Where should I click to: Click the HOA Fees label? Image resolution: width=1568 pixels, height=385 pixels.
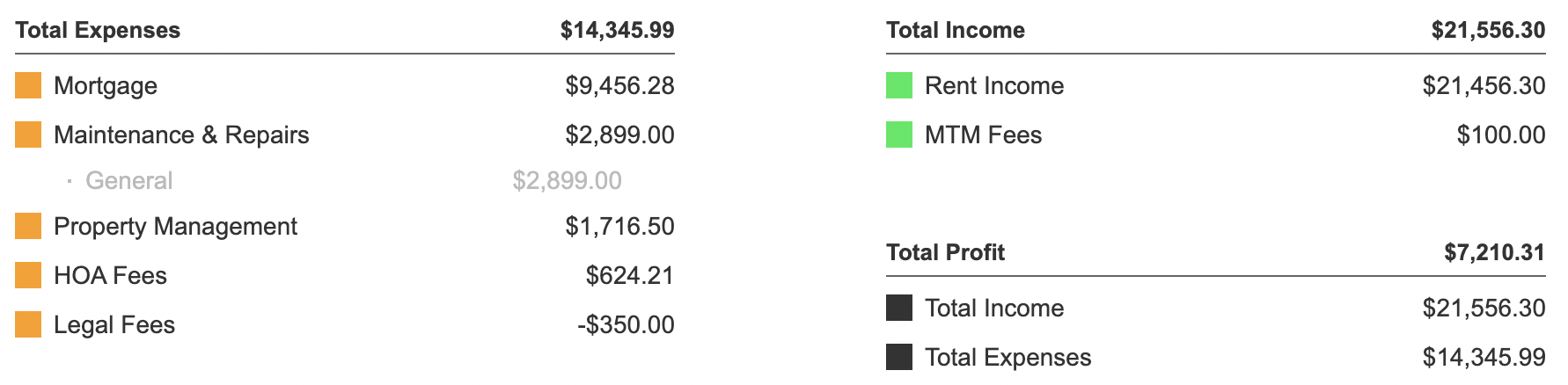110,275
